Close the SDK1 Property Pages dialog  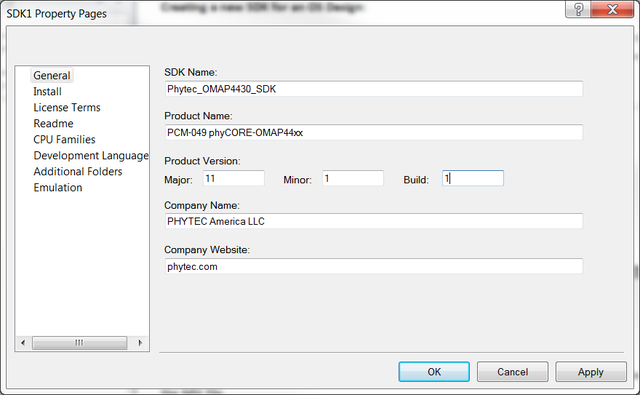[x=612, y=9]
